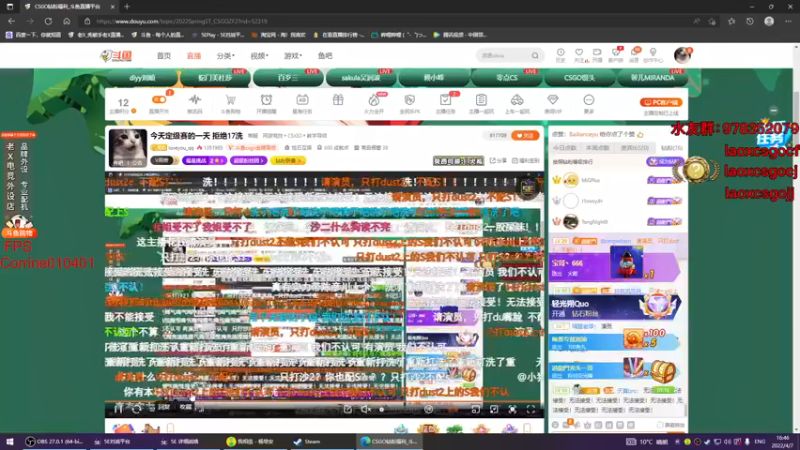800x450 pixels.
Task: Click the yellow 钻粉 badge button under the title
Action: pyautogui.click(x=288, y=161)
